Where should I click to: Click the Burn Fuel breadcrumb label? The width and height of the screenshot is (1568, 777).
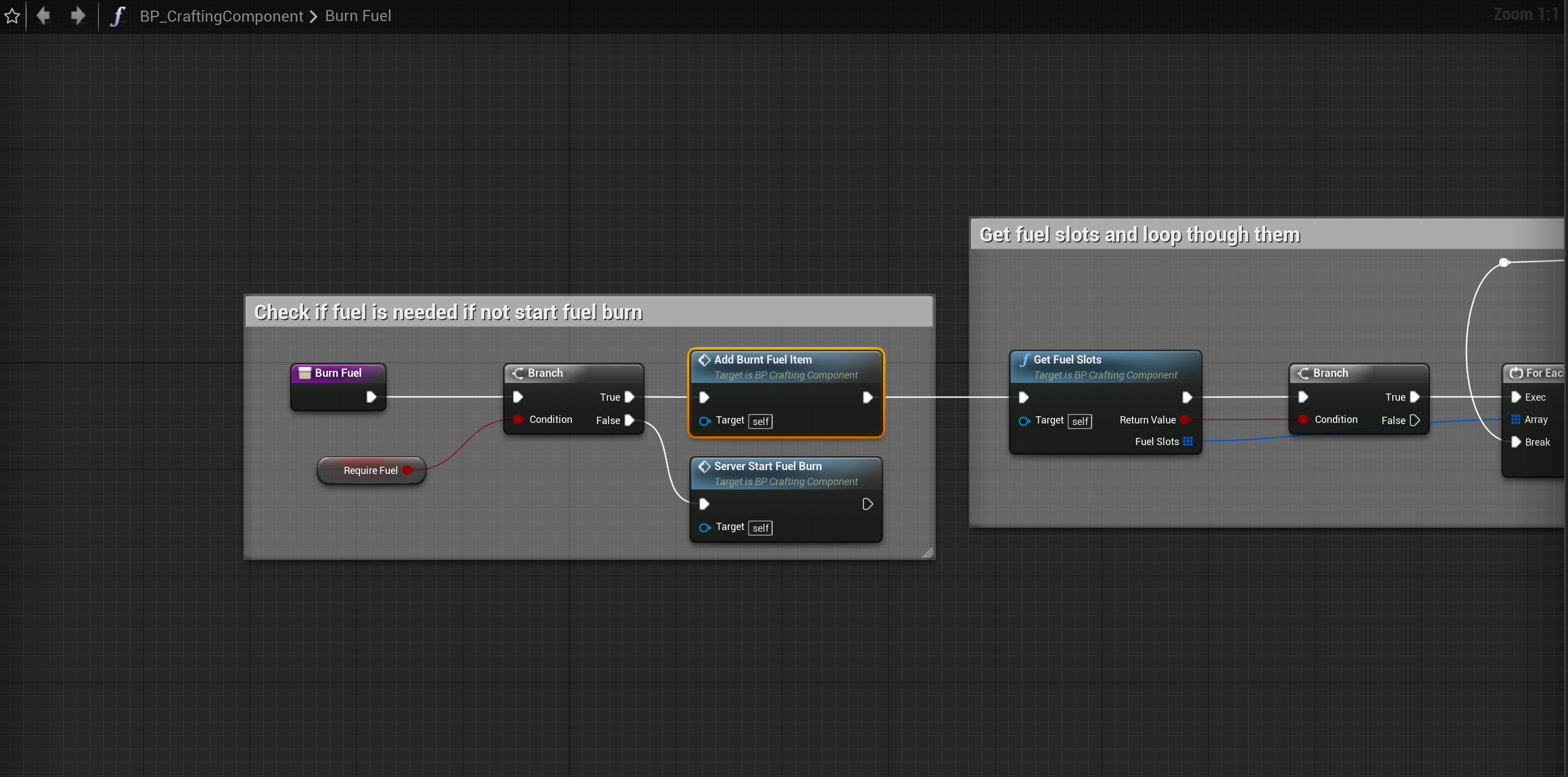[x=358, y=16]
